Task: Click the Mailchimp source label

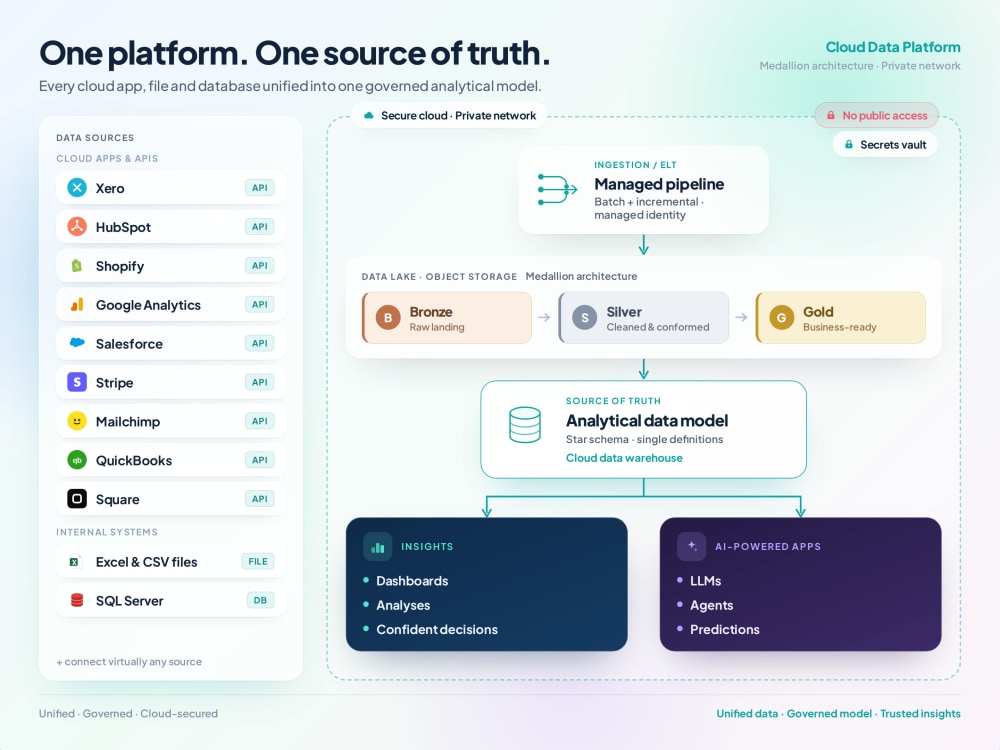Action: pos(128,422)
